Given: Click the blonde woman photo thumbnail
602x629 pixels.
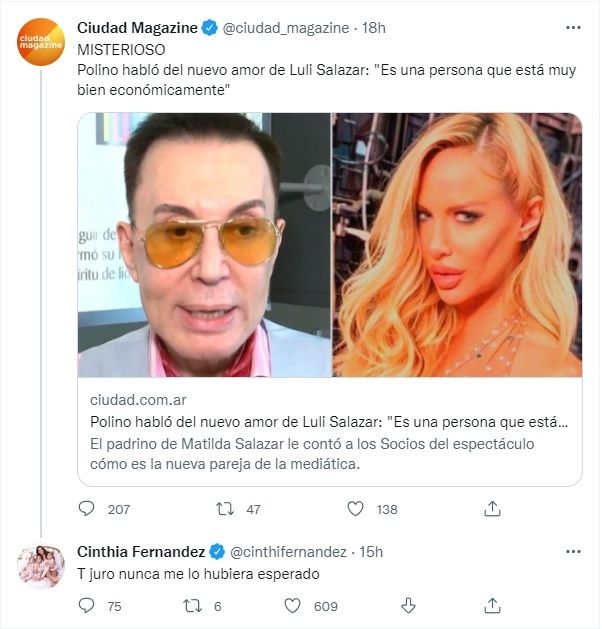Looking at the screenshot, I should tap(457, 245).
